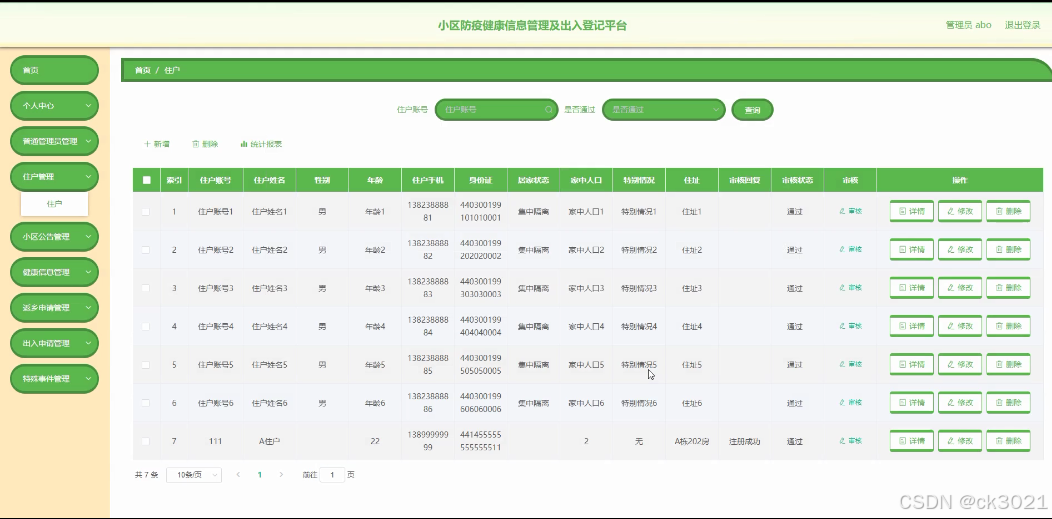Click 修改 for 住户账号4 row

(960, 326)
